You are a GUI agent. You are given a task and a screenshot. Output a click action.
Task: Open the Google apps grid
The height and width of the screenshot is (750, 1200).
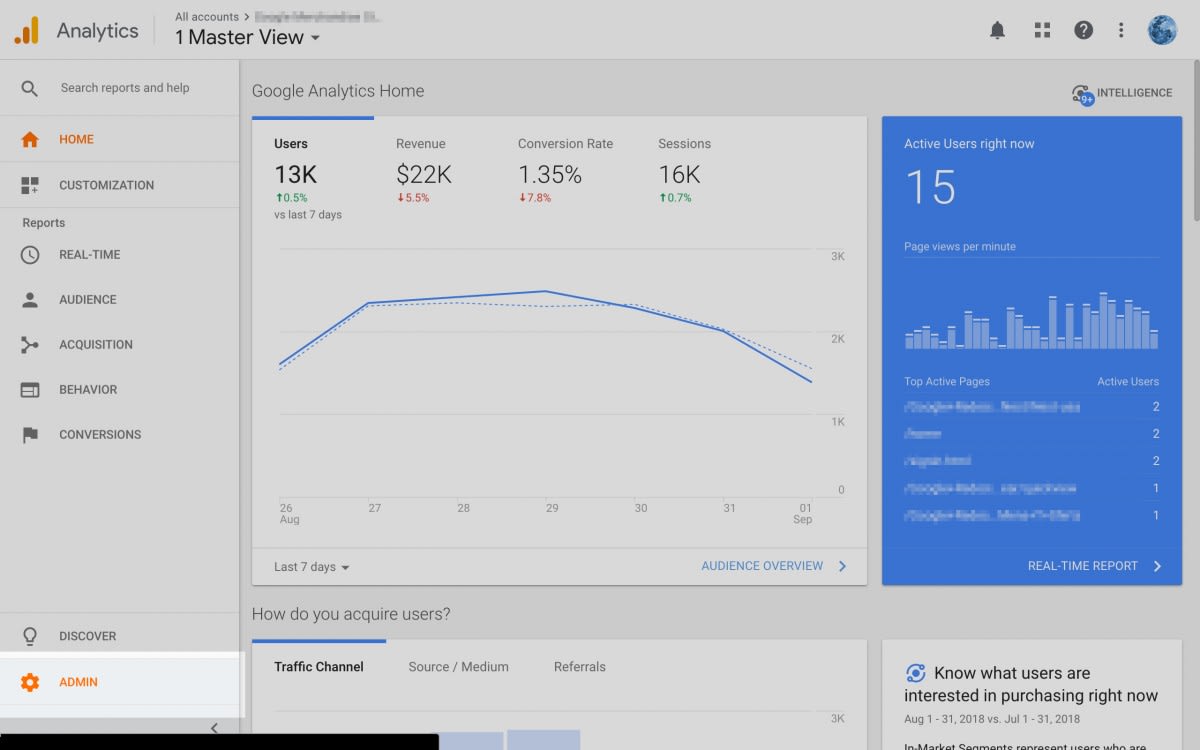click(1042, 30)
